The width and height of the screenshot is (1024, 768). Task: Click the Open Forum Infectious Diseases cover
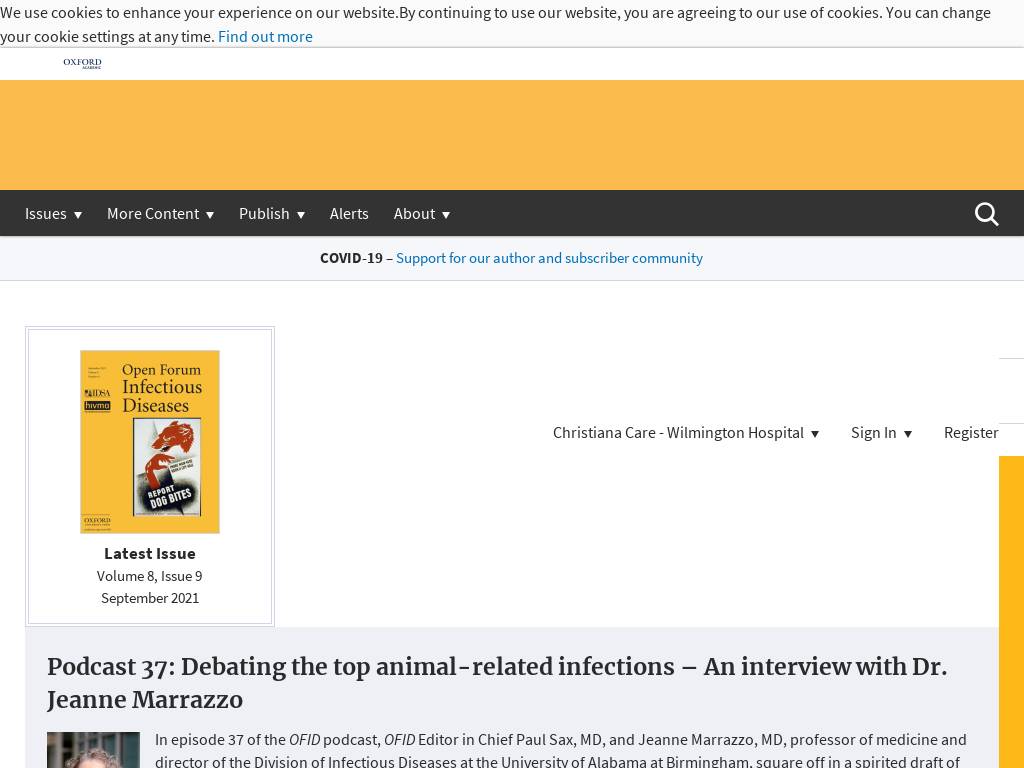[150, 441]
